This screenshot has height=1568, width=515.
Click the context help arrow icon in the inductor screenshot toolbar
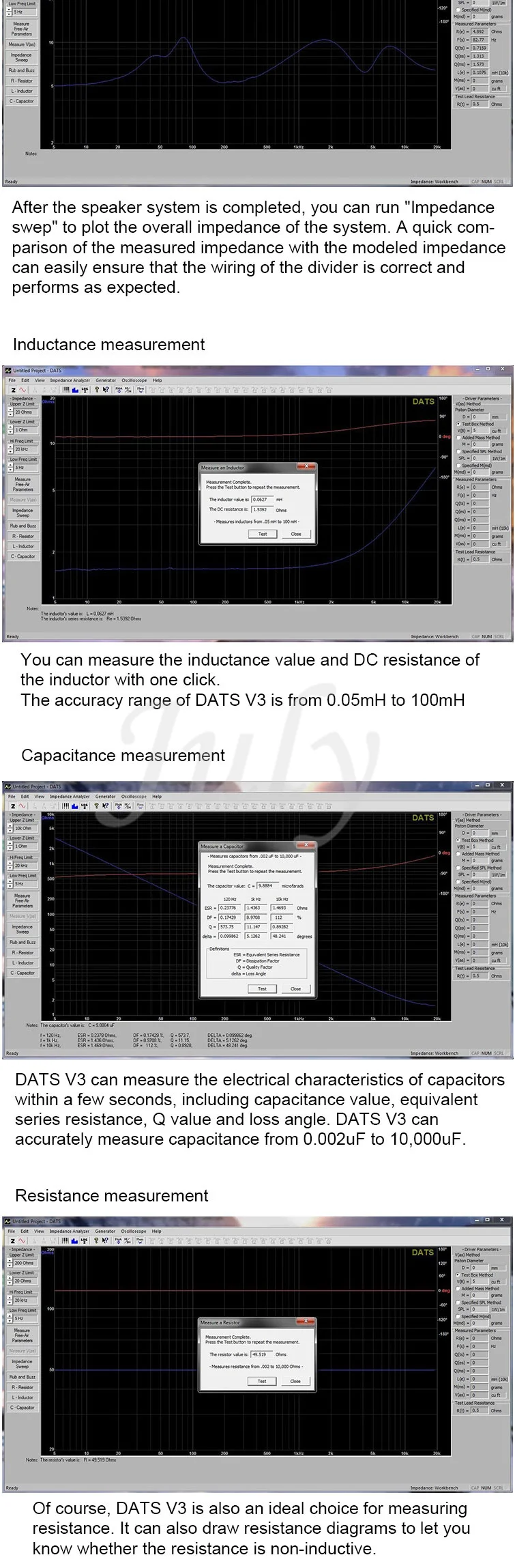[106, 390]
